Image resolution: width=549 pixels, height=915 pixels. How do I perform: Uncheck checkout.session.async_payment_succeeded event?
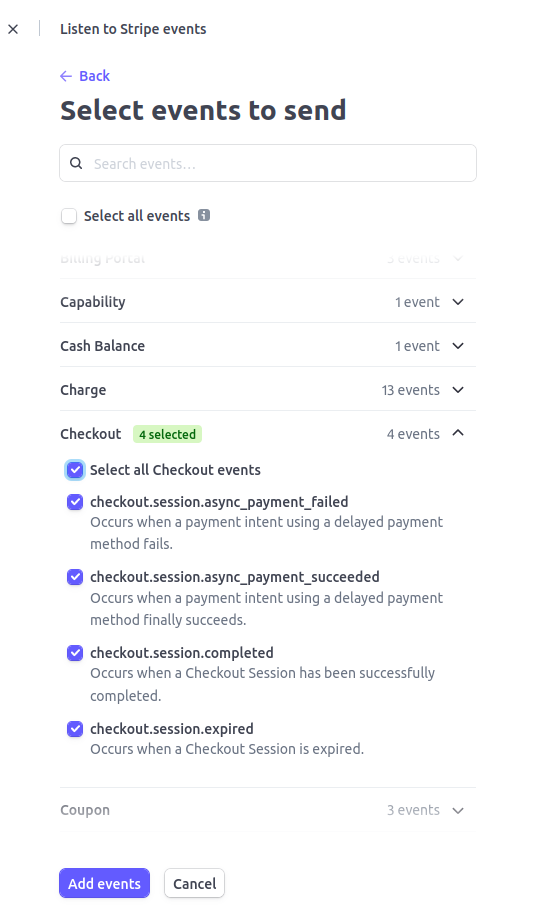(75, 577)
